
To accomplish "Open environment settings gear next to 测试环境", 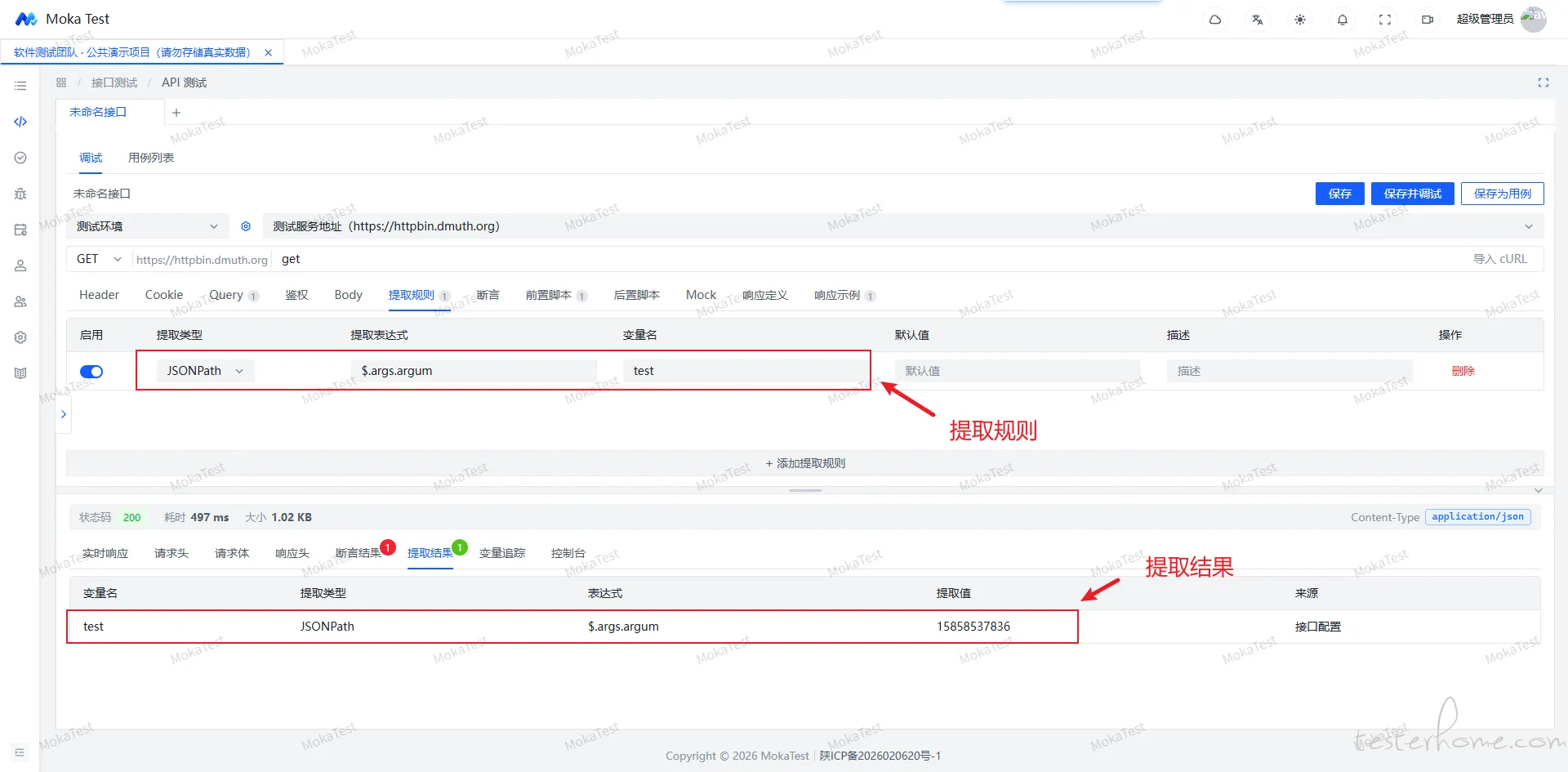I will (x=246, y=226).
